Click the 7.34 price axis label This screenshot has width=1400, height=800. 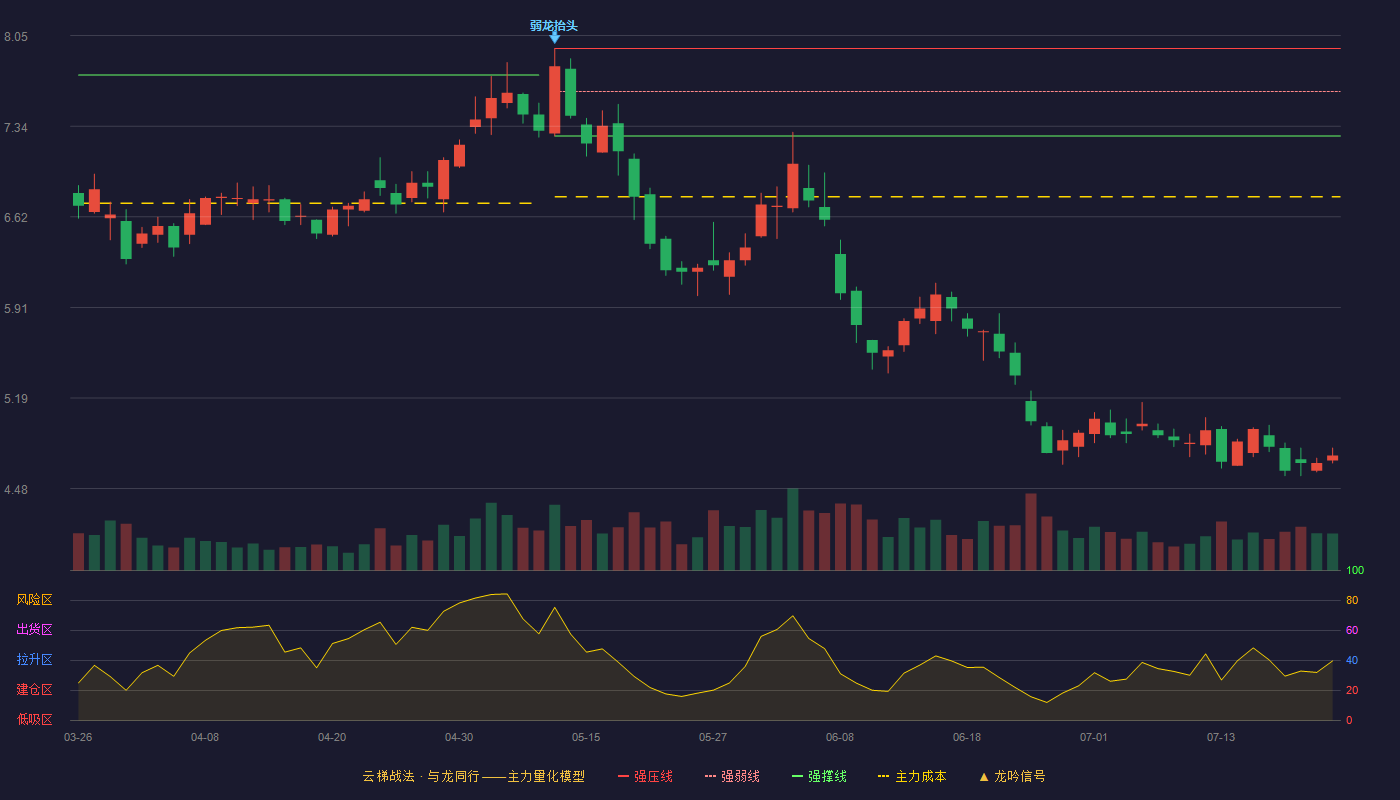[x=16, y=128]
